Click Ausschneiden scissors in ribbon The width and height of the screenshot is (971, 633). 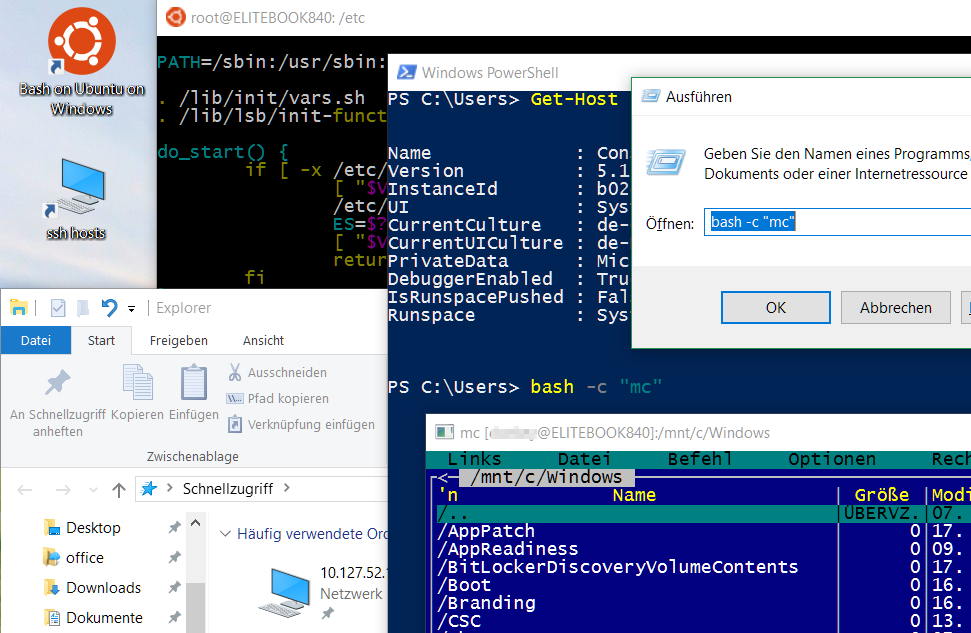[x=234, y=373]
